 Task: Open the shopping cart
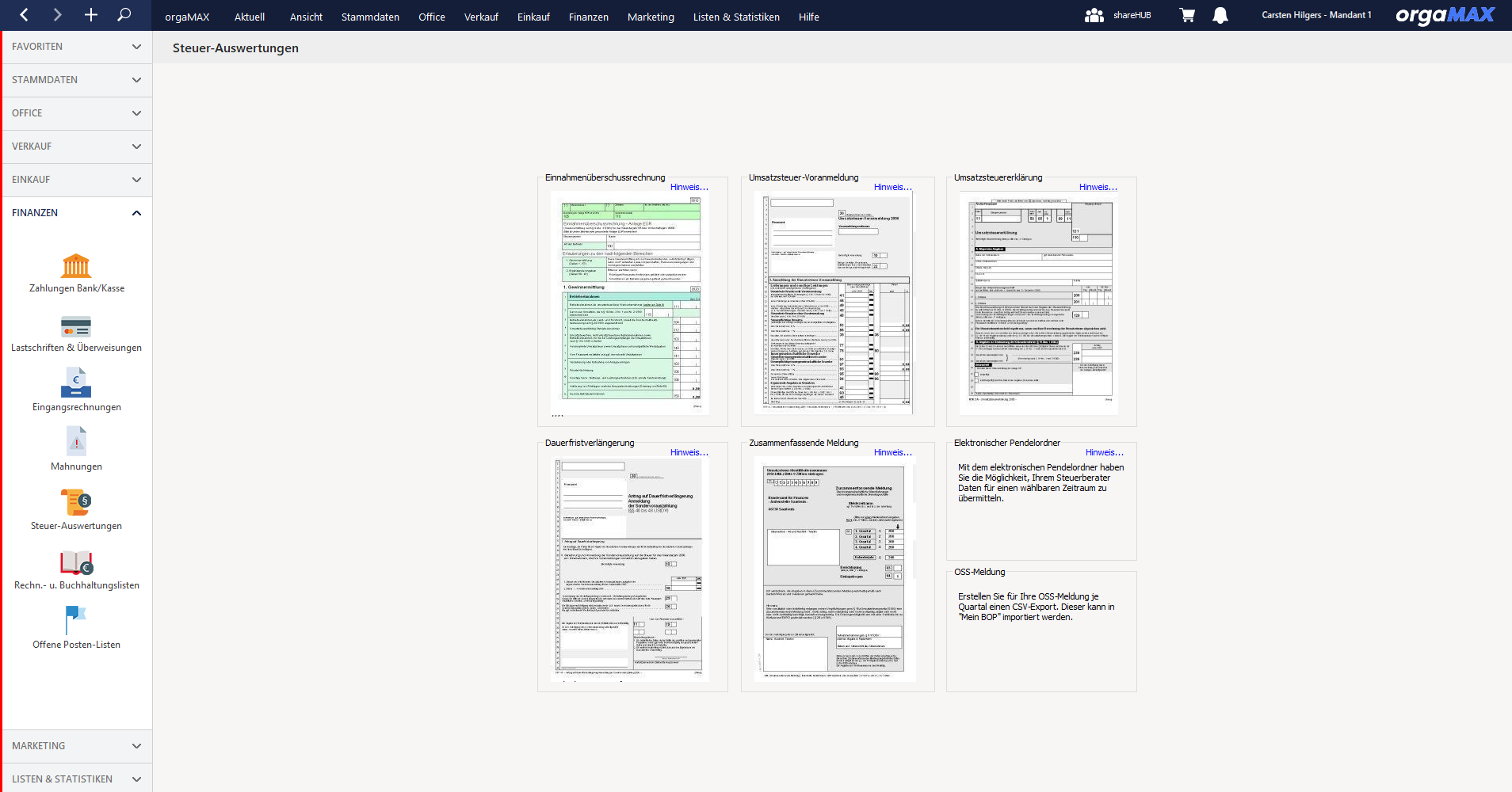click(1187, 15)
